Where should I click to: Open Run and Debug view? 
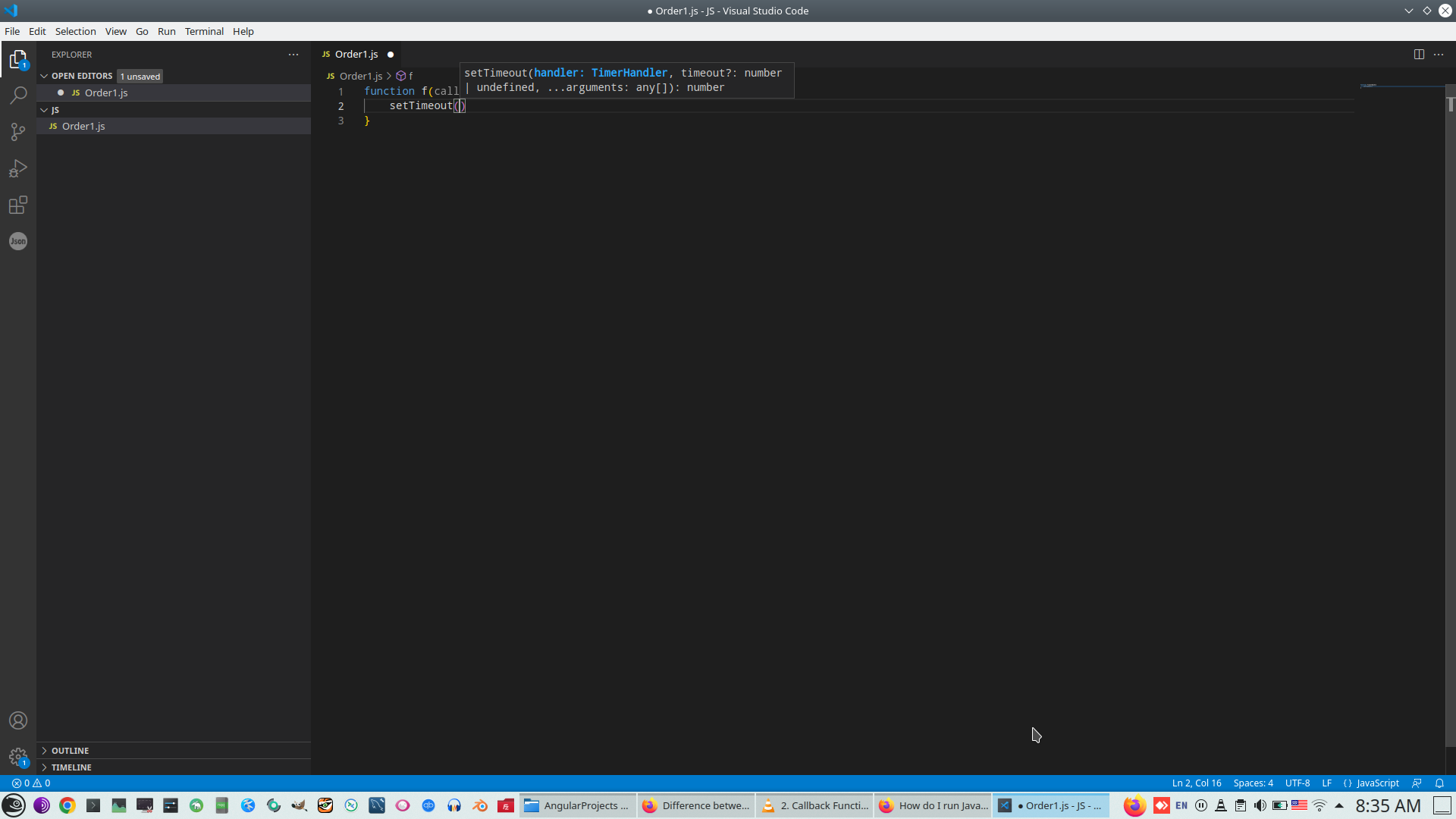tap(18, 168)
